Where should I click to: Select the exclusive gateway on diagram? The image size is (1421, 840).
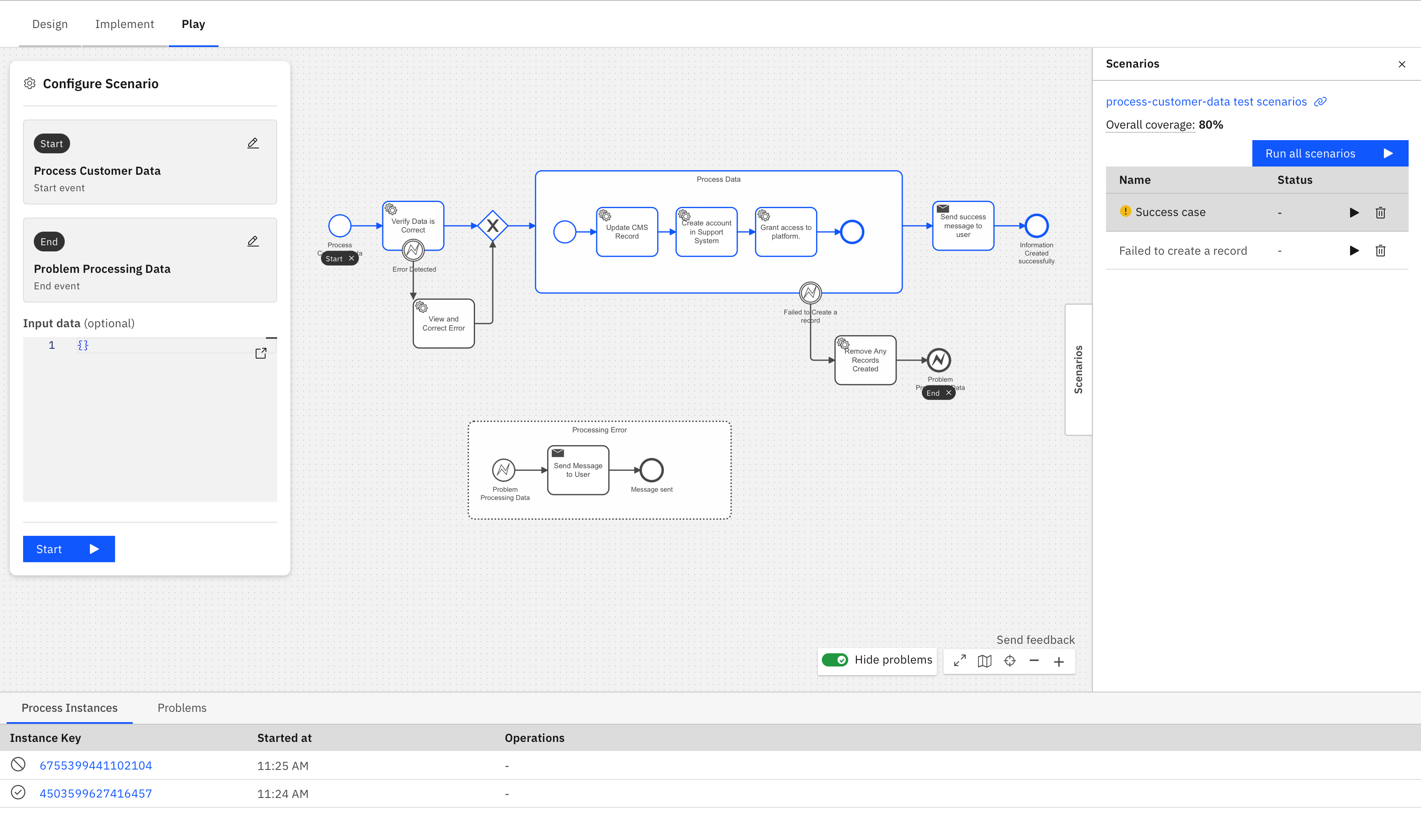(x=493, y=226)
